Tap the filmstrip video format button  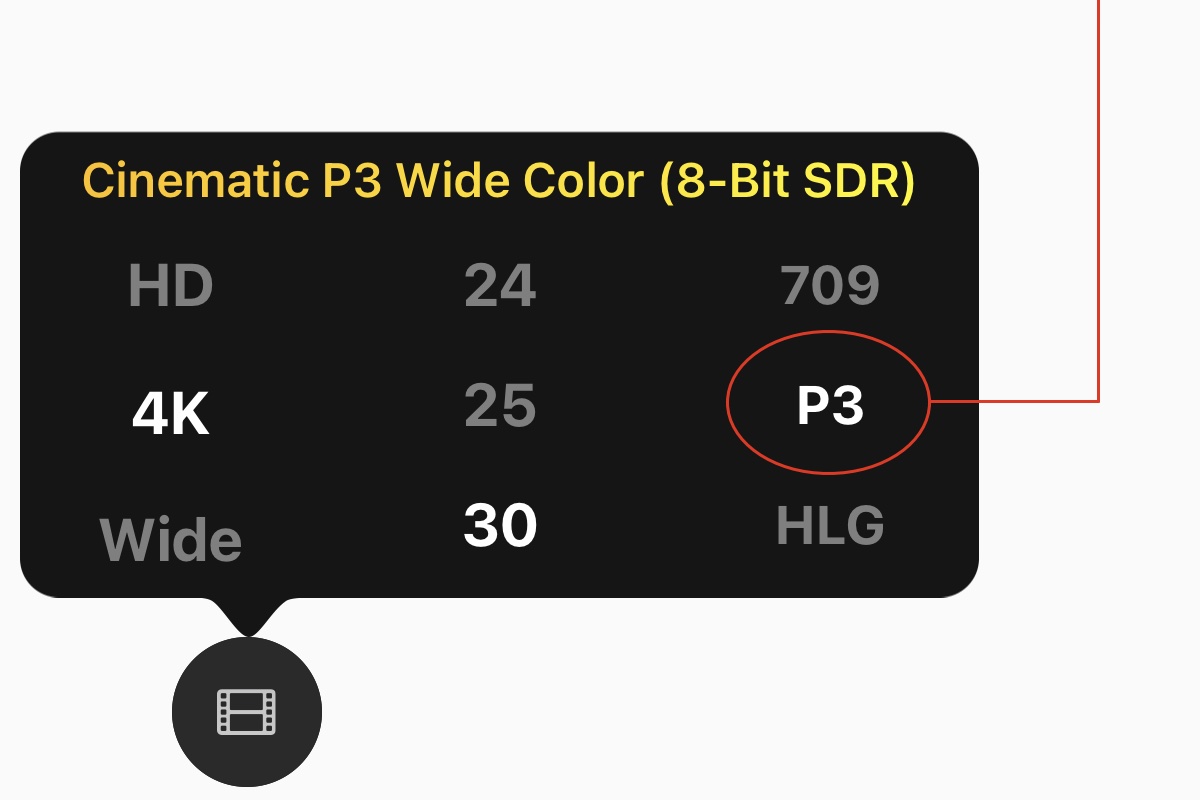[x=247, y=713]
